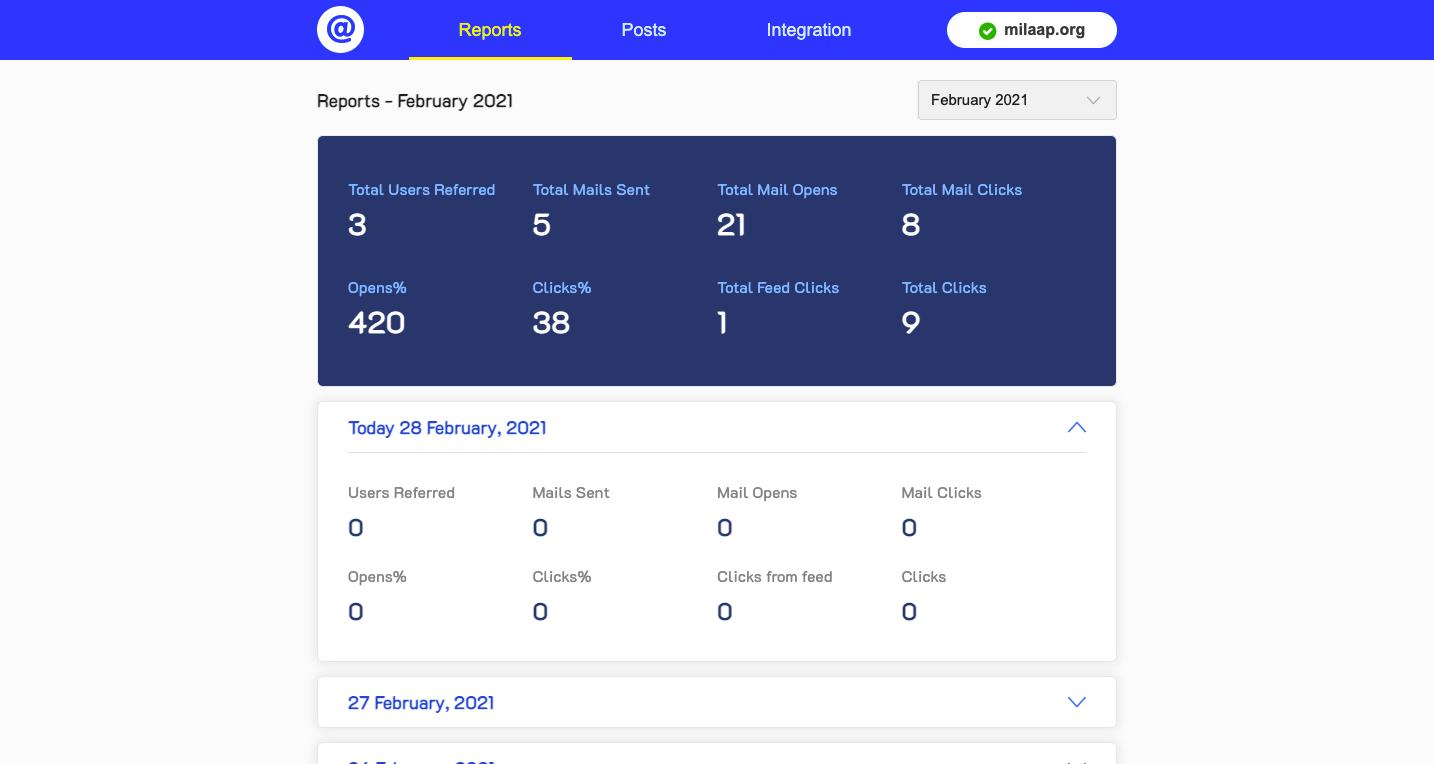The image size is (1434, 764).
Task: Click the Total Mail Clicks label
Action: click(962, 190)
